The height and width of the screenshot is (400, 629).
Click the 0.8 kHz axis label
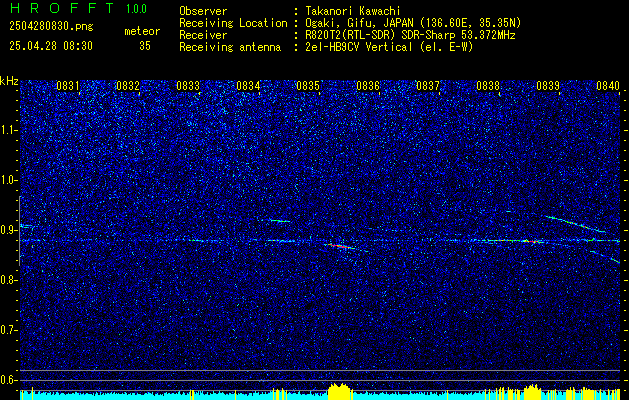tap(8, 280)
